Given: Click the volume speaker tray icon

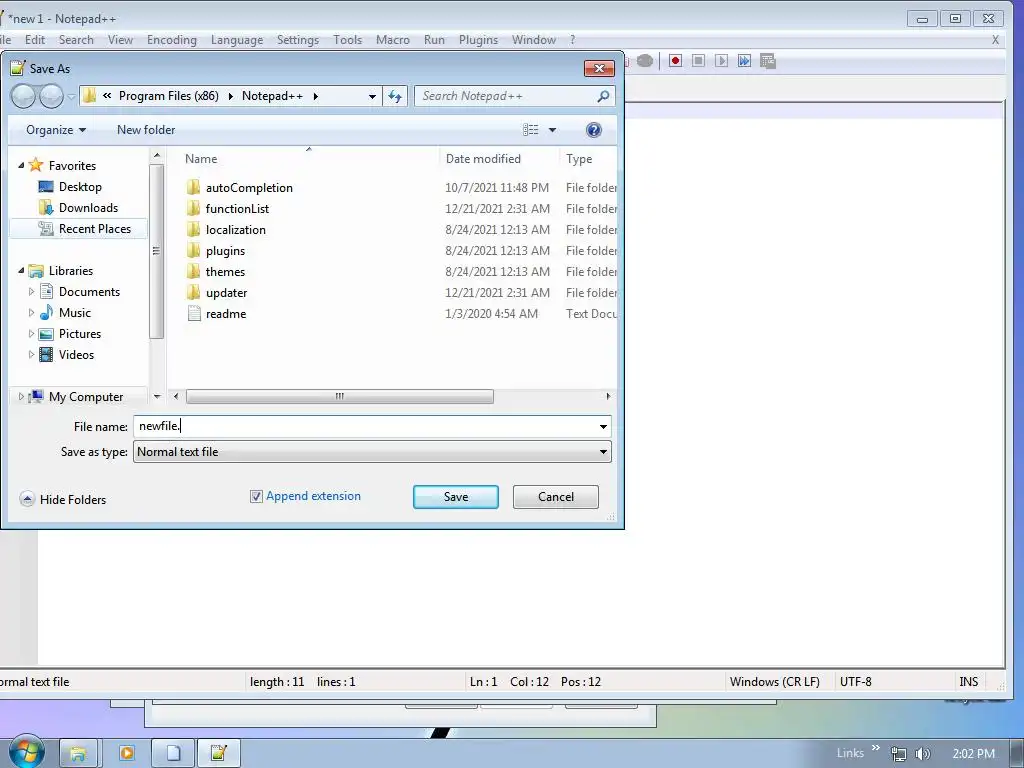Looking at the screenshot, I should (x=922, y=754).
